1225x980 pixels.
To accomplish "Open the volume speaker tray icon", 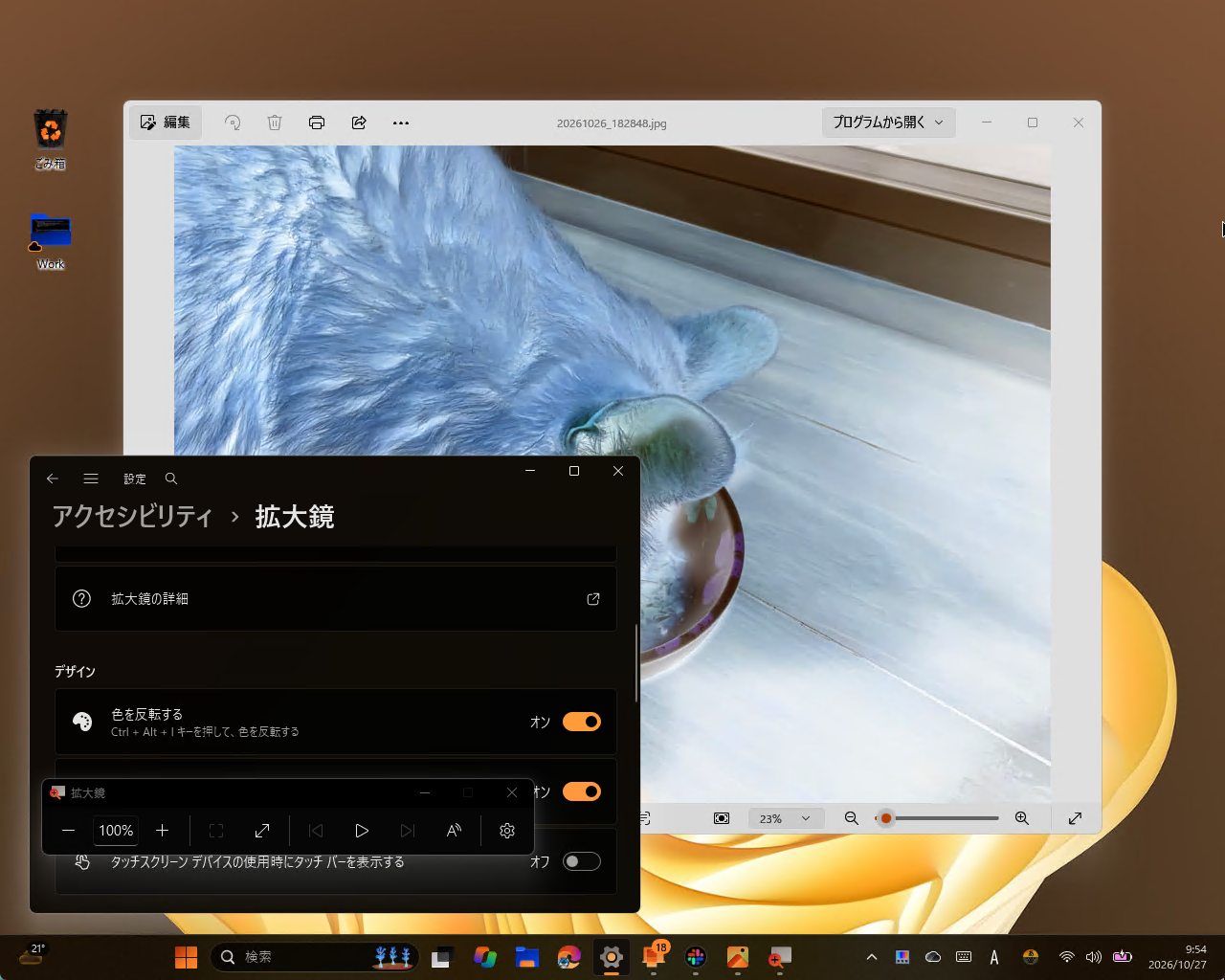I will pyautogui.click(x=1094, y=957).
